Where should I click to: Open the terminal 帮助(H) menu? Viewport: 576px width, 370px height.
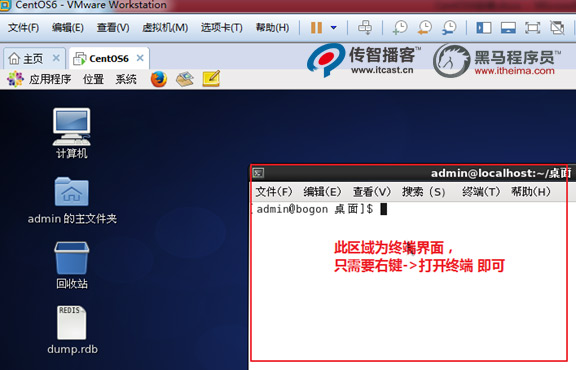click(x=530, y=192)
